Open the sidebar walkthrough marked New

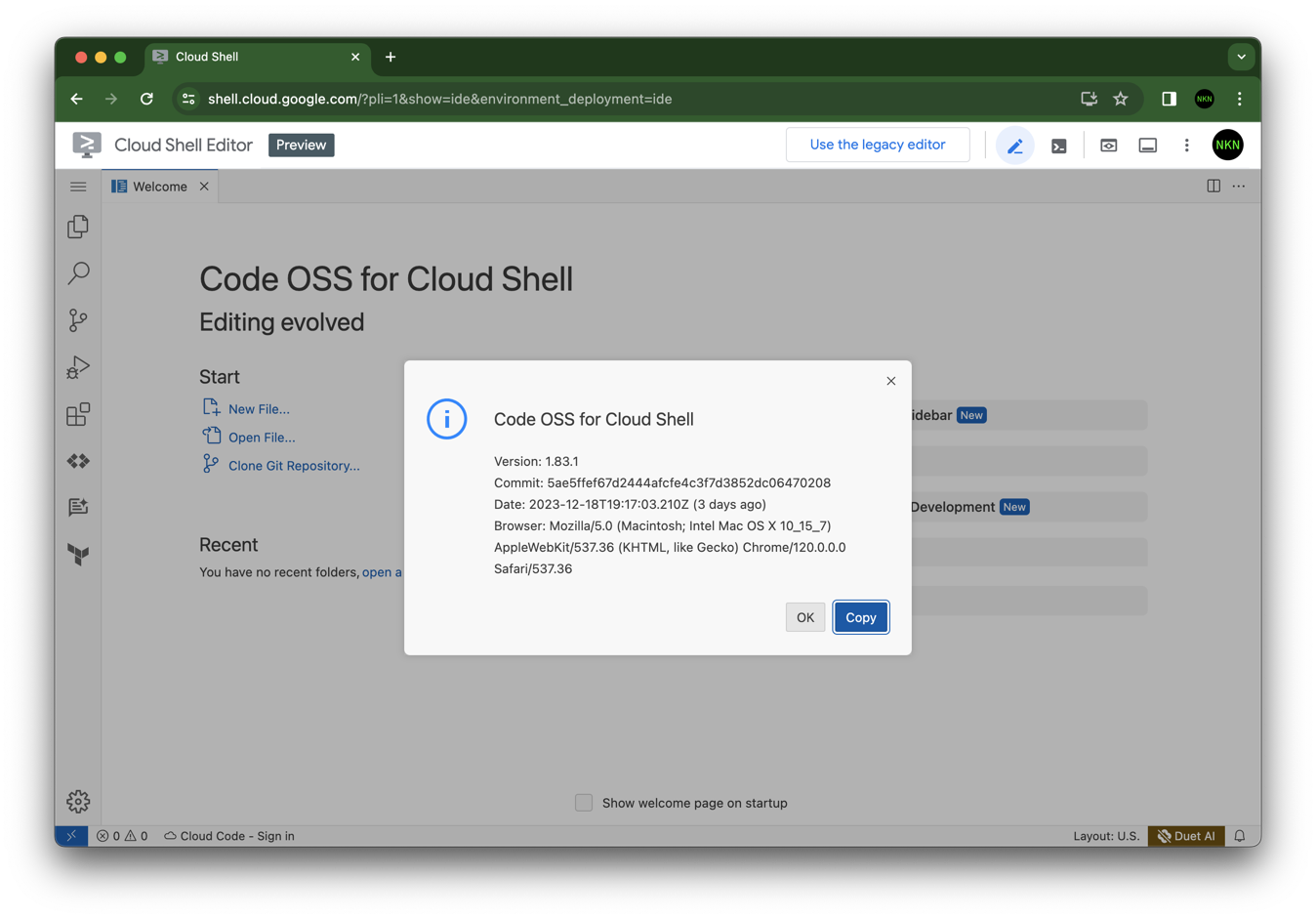tap(1029, 415)
